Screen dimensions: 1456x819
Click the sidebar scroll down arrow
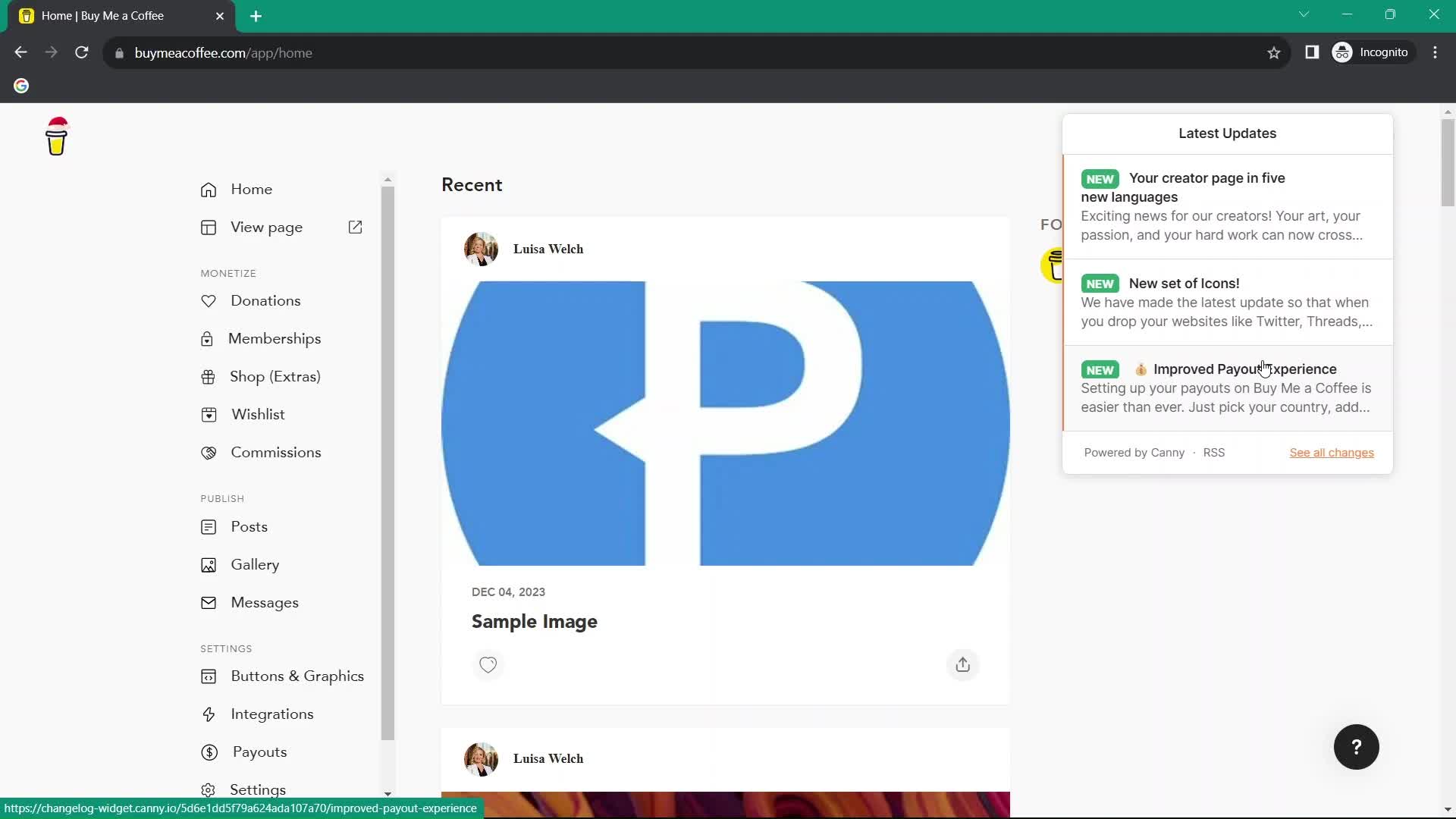pyautogui.click(x=388, y=794)
